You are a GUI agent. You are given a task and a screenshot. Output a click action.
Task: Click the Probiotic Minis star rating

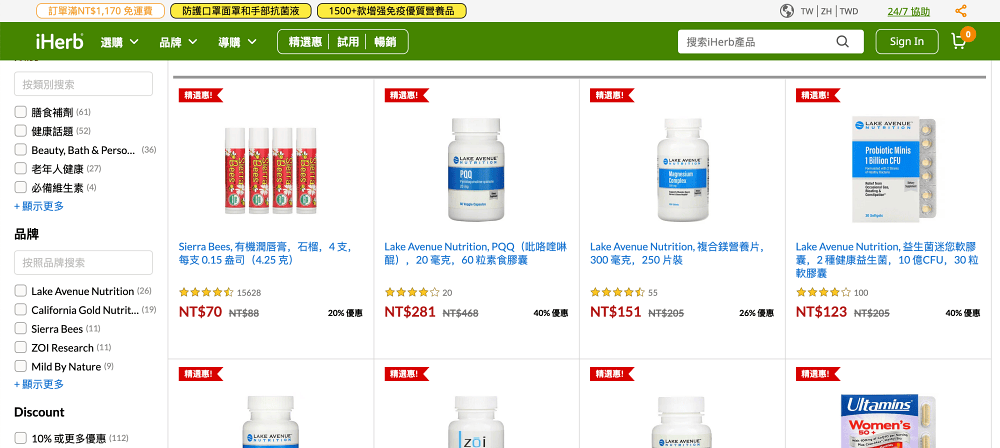823,292
